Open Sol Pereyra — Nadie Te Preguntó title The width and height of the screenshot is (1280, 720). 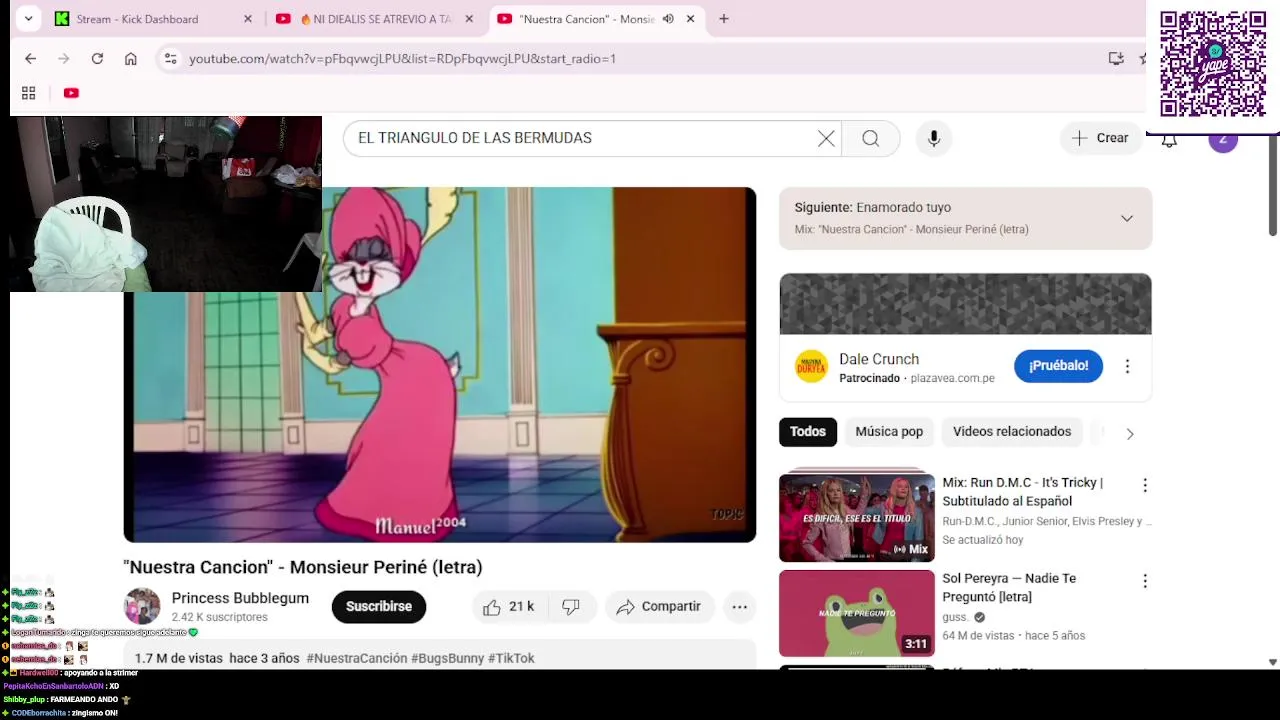click(1009, 588)
